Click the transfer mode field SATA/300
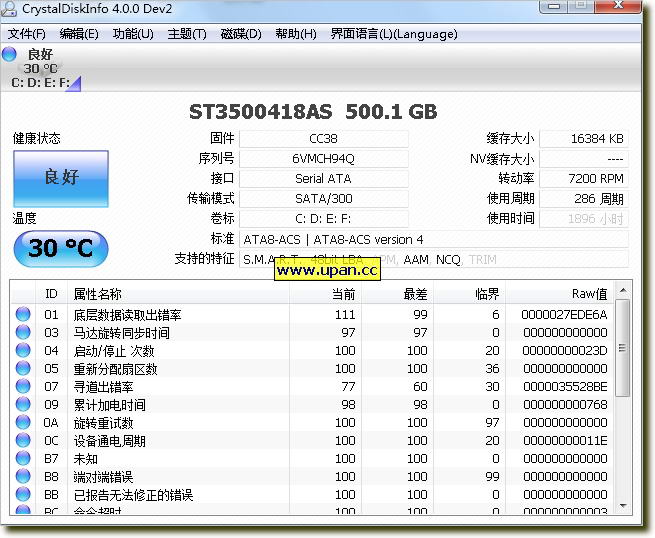This screenshot has height=538, width=655. coord(324,199)
